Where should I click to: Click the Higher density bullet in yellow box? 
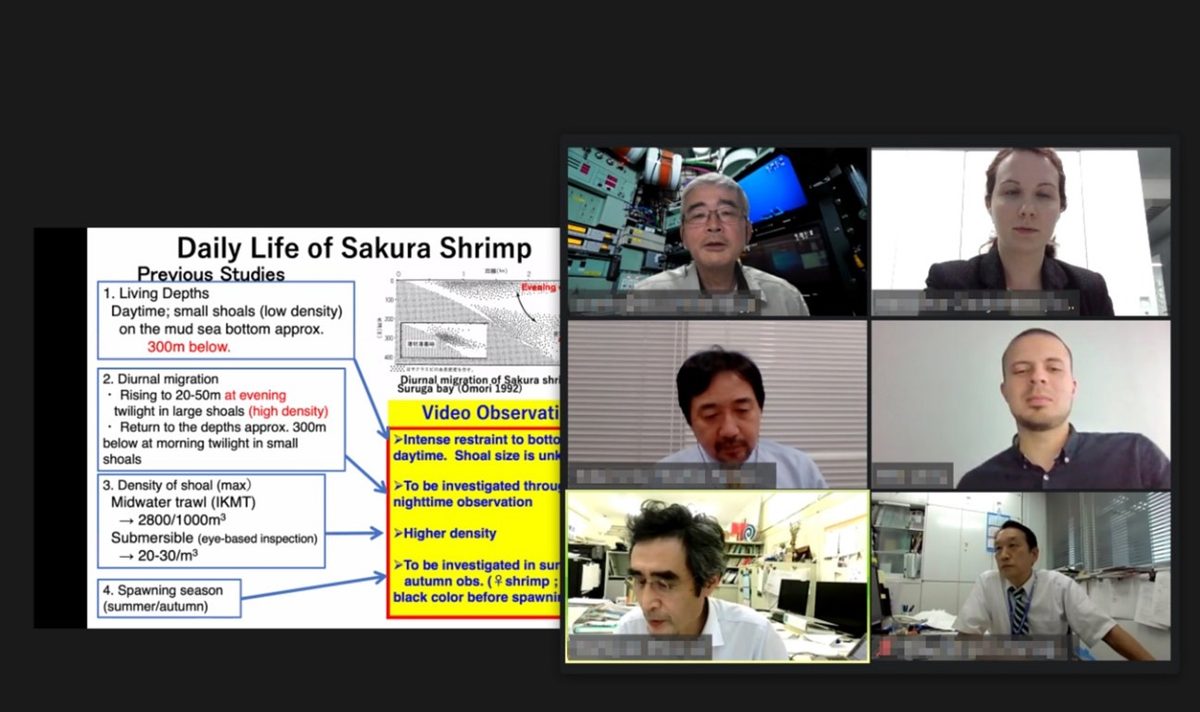[448, 533]
